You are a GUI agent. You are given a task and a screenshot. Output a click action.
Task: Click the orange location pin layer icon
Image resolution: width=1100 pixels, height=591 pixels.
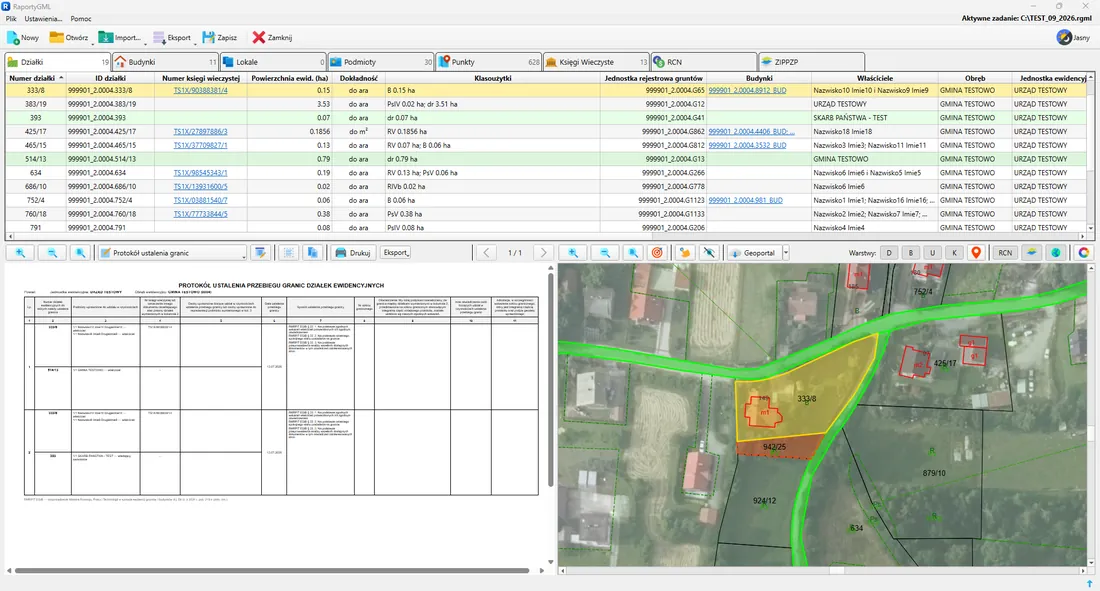point(976,253)
